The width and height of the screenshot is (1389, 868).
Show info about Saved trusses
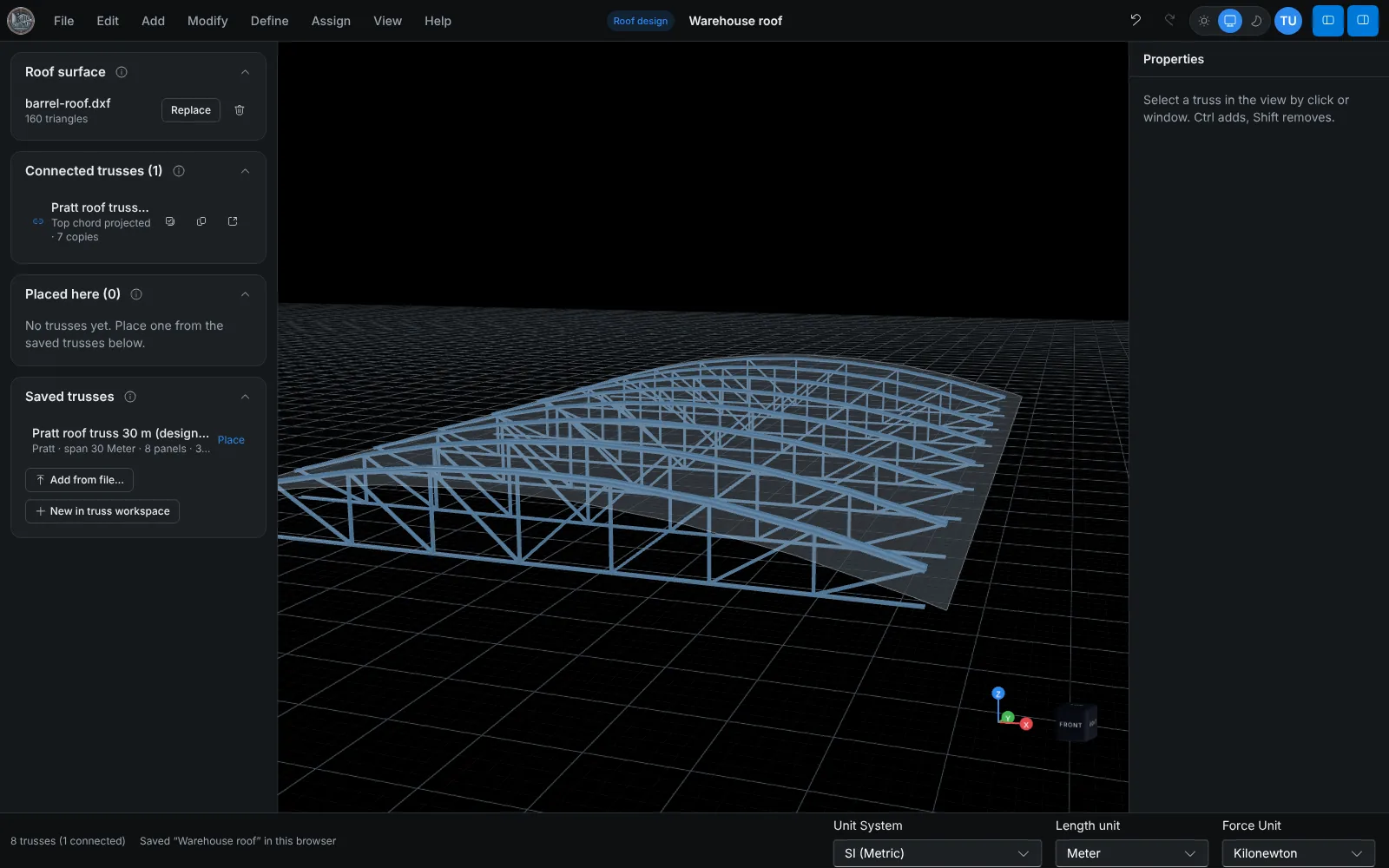tap(130, 397)
